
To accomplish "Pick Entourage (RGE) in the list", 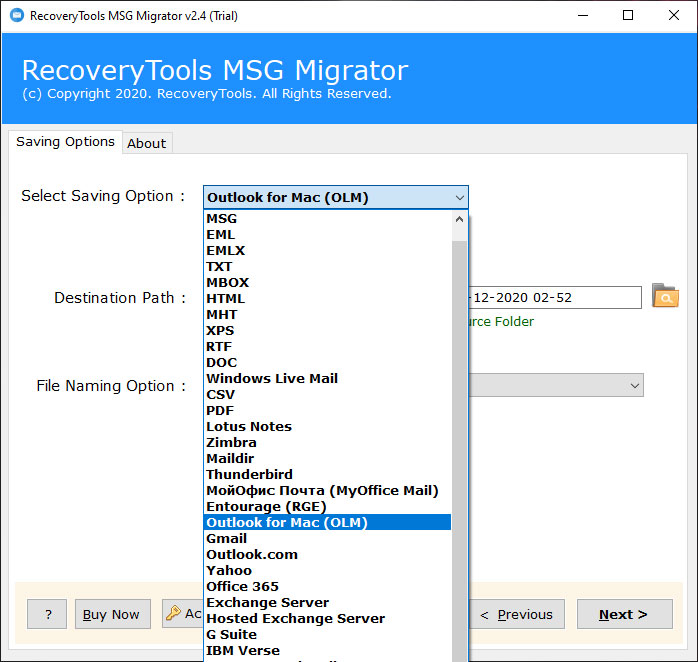I will pos(327,507).
